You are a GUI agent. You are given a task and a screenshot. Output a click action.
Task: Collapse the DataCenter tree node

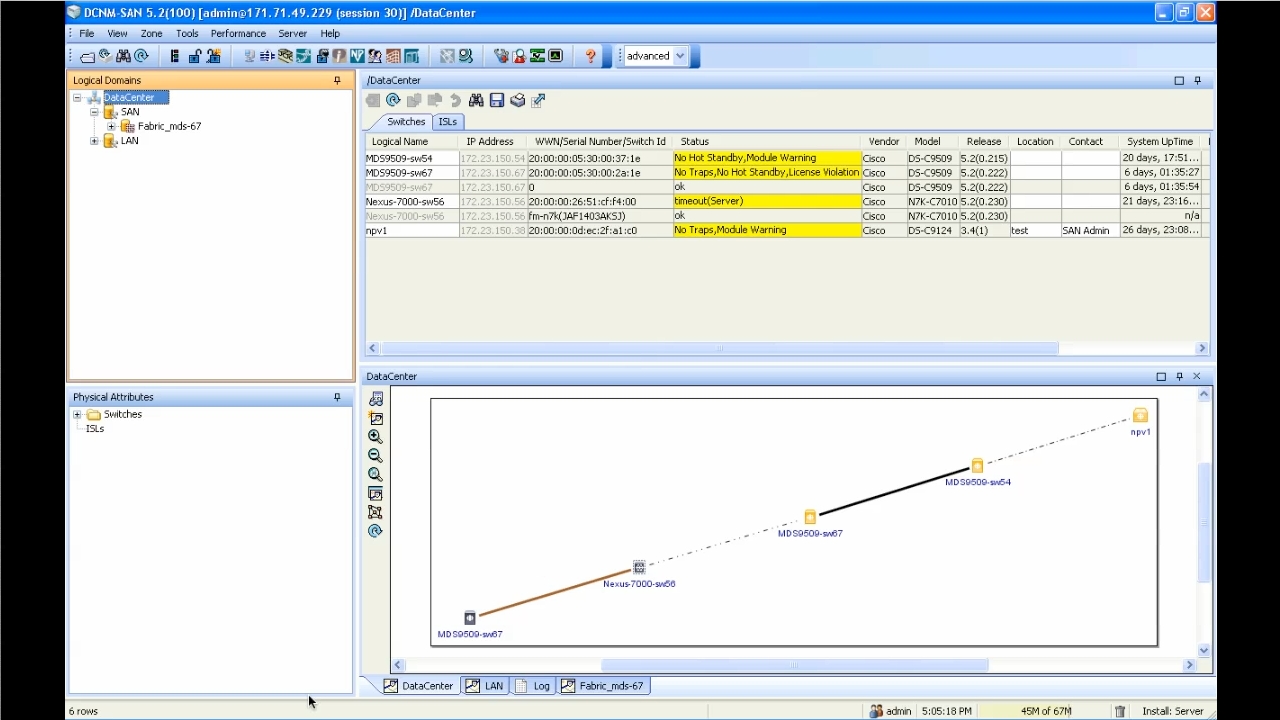(x=77, y=98)
